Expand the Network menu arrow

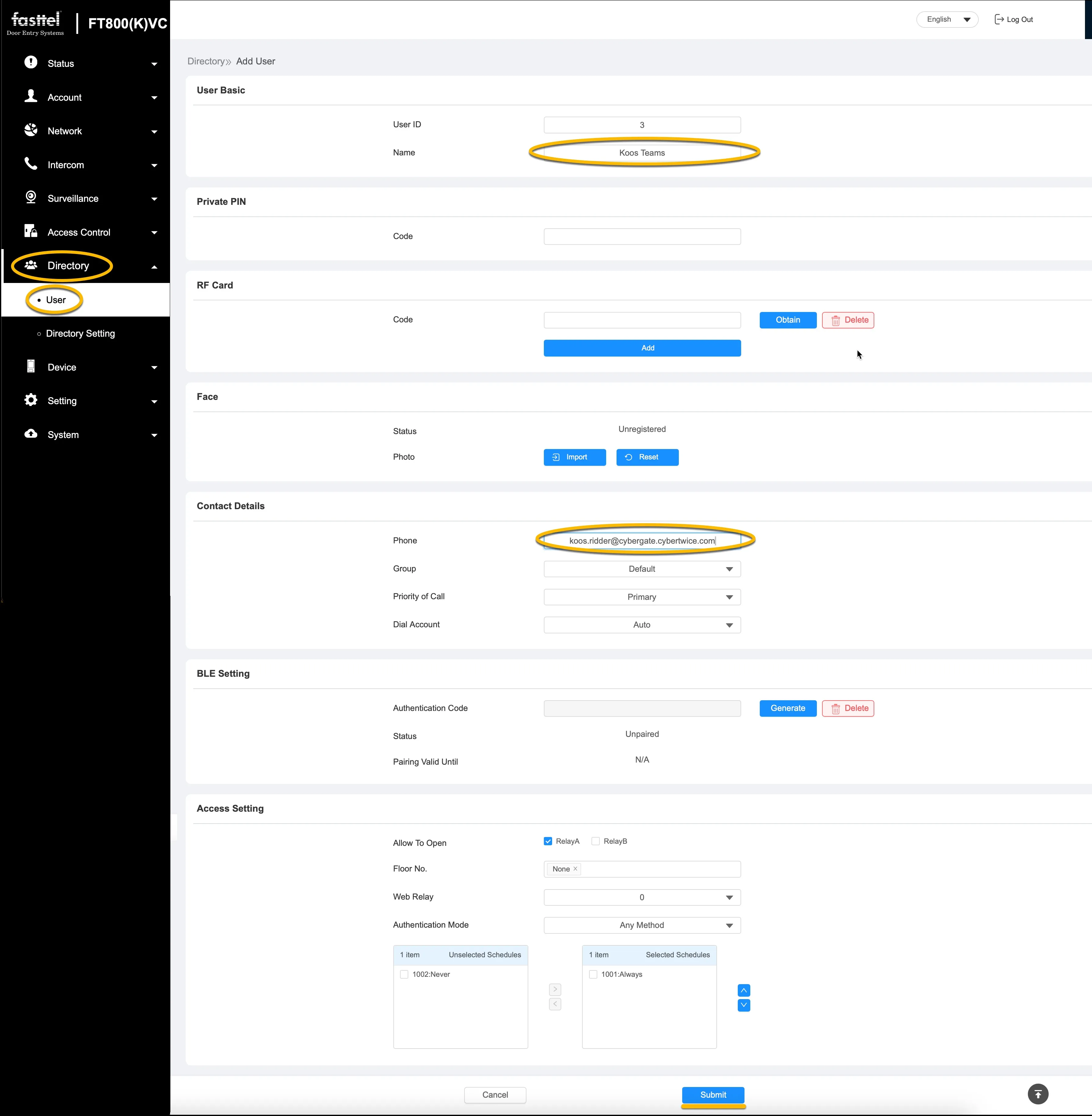coord(154,132)
